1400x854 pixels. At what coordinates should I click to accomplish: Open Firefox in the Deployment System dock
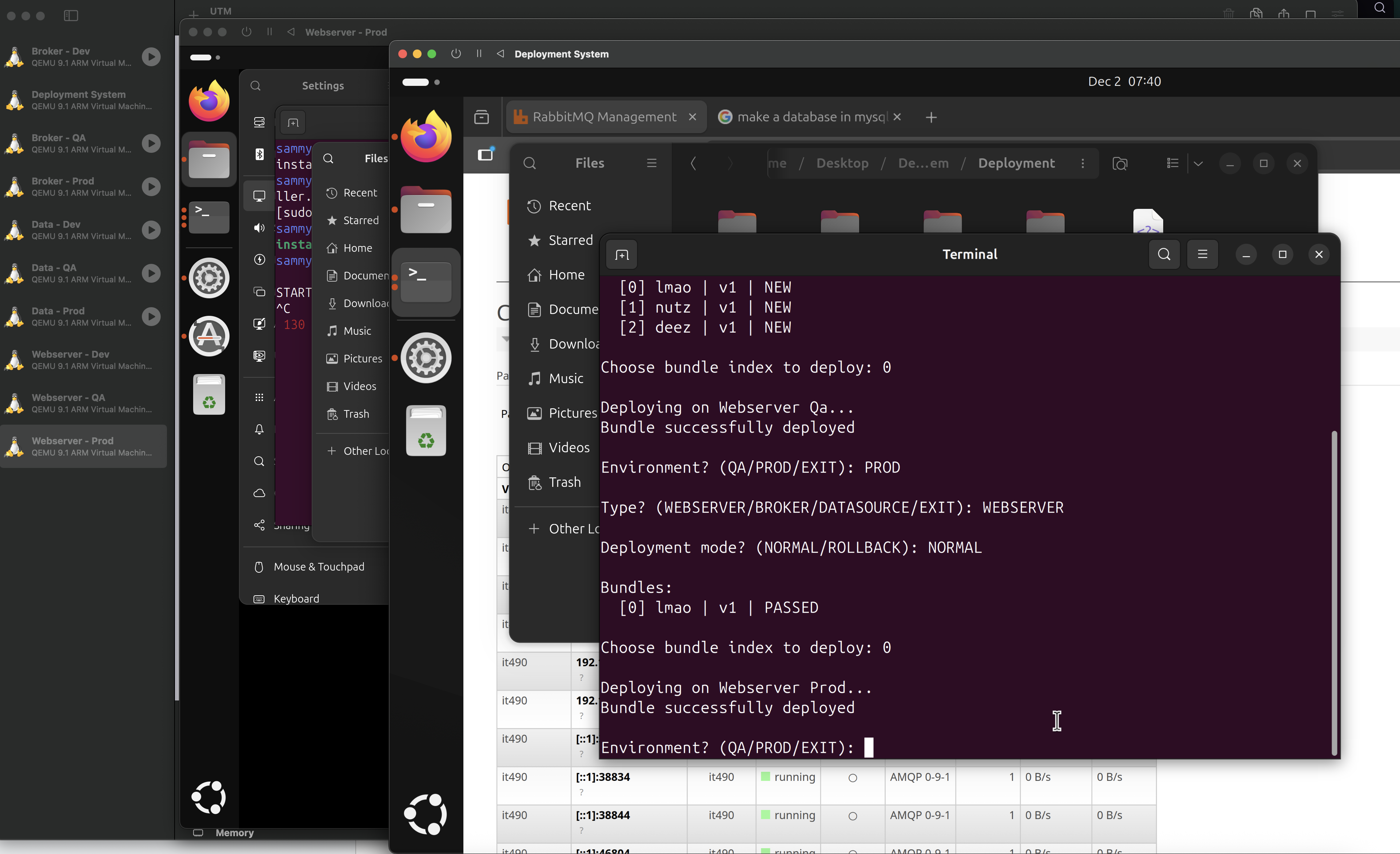pos(426,136)
